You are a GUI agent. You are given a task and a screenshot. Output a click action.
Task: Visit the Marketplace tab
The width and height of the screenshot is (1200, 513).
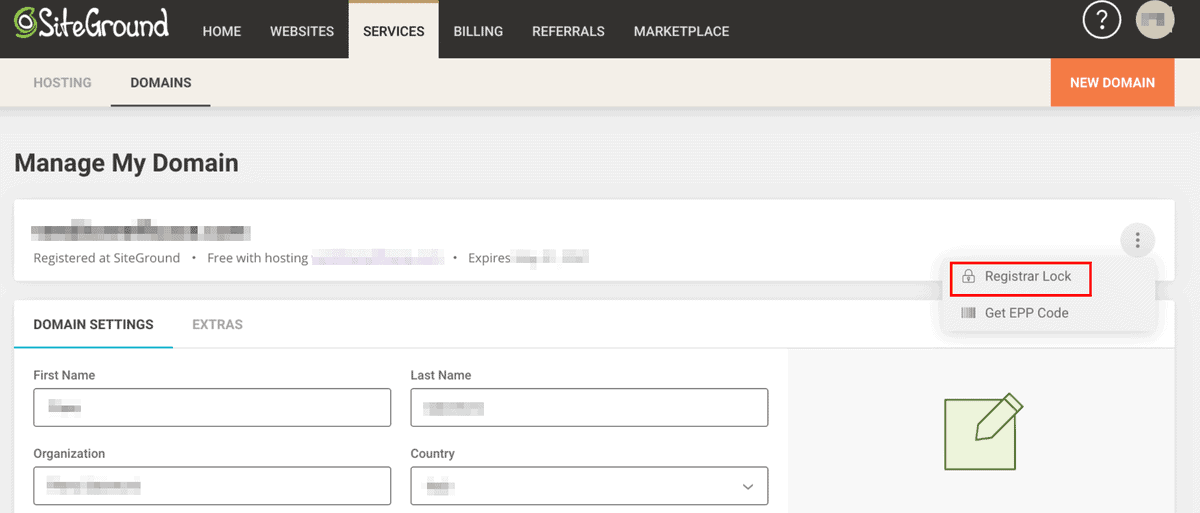coord(681,31)
